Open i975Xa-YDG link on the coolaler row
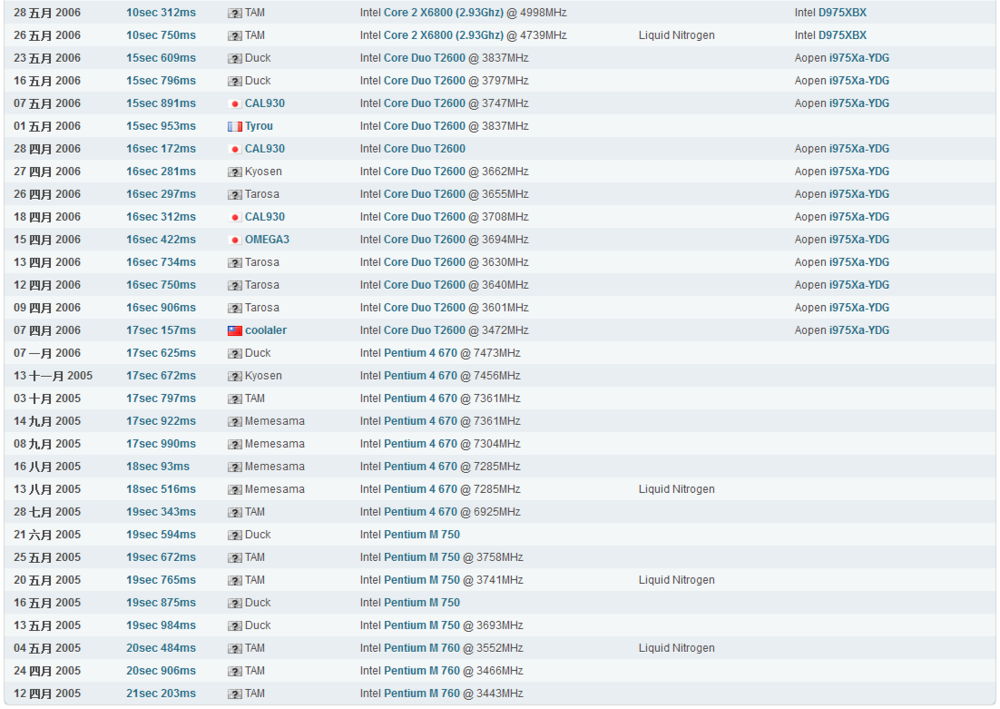The width and height of the screenshot is (1000, 709). click(859, 330)
